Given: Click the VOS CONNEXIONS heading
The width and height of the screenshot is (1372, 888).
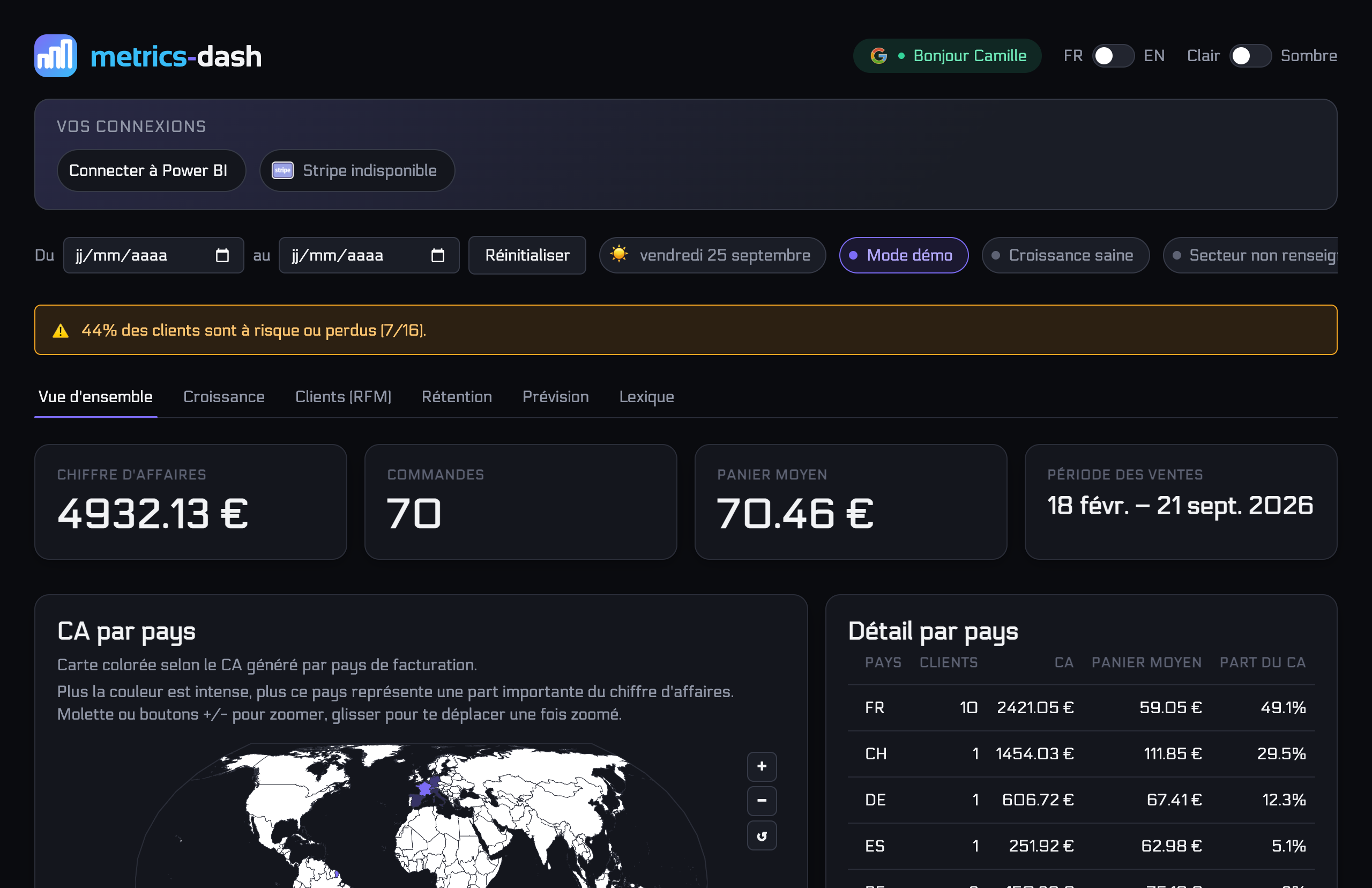Looking at the screenshot, I should tap(131, 127).
